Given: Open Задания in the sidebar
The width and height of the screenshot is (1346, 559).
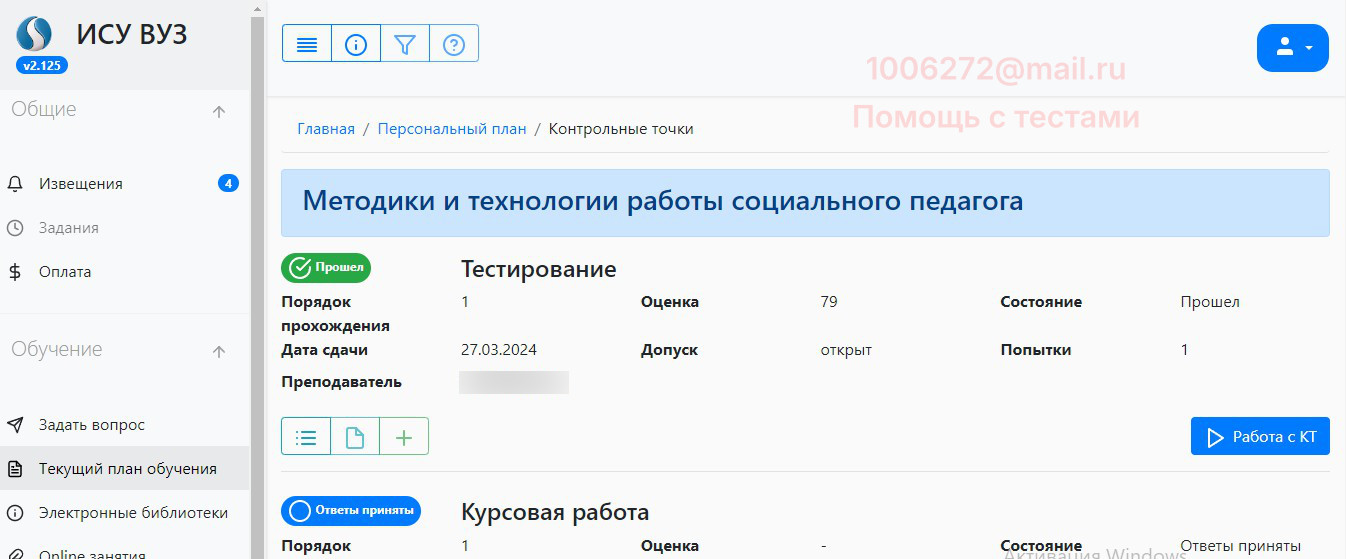Looking at the screenshot, I should point(69,228).
